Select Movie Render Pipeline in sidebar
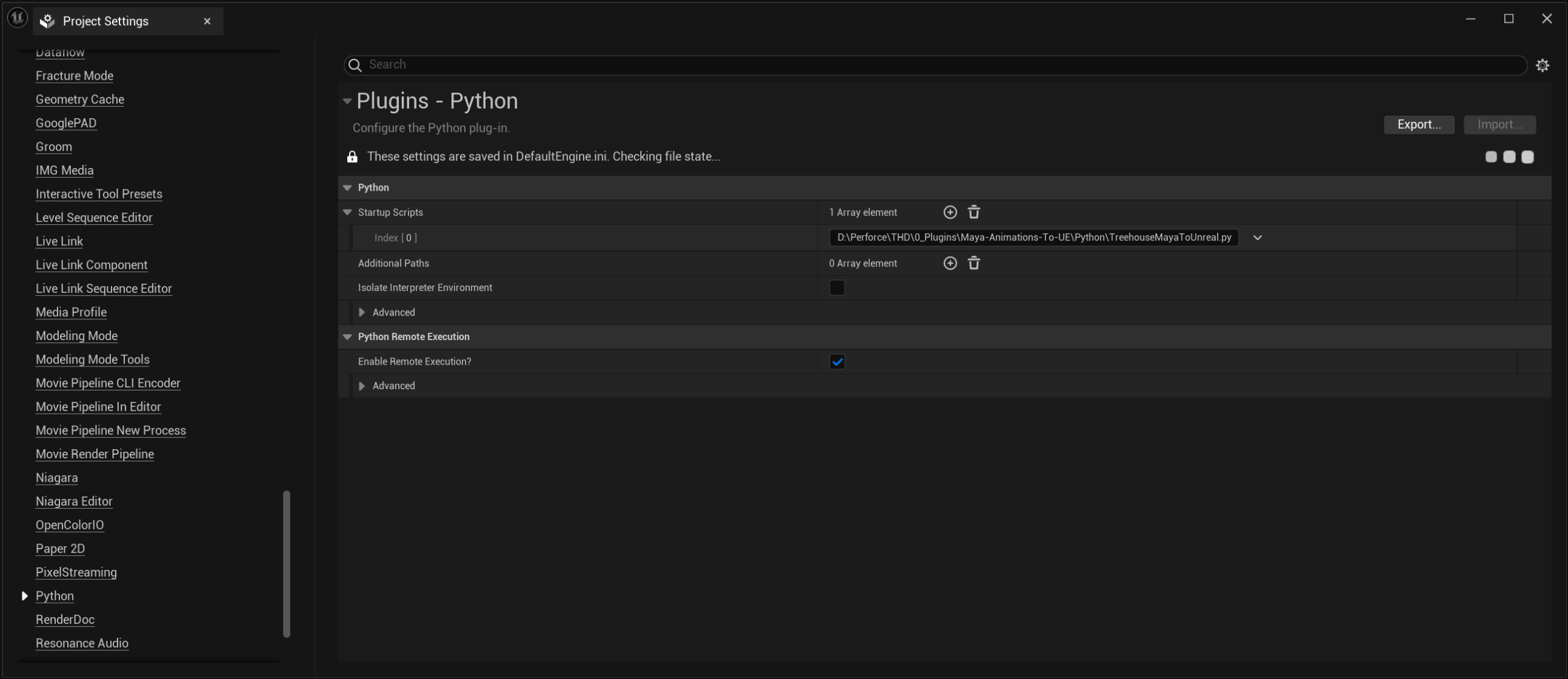Viewport: 1568px width, 679px height. point(95,454)
